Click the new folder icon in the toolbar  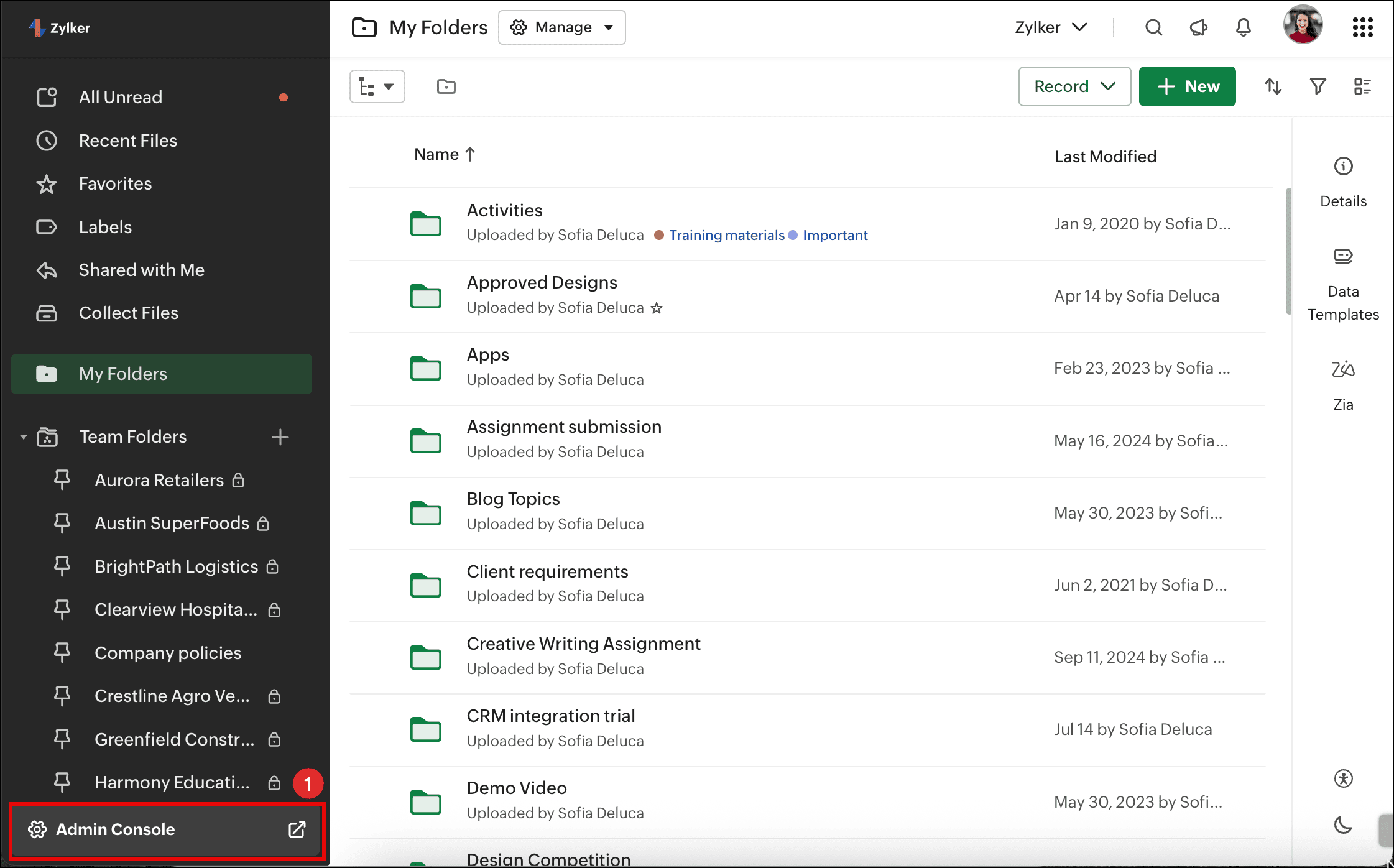tap(446, 86)
